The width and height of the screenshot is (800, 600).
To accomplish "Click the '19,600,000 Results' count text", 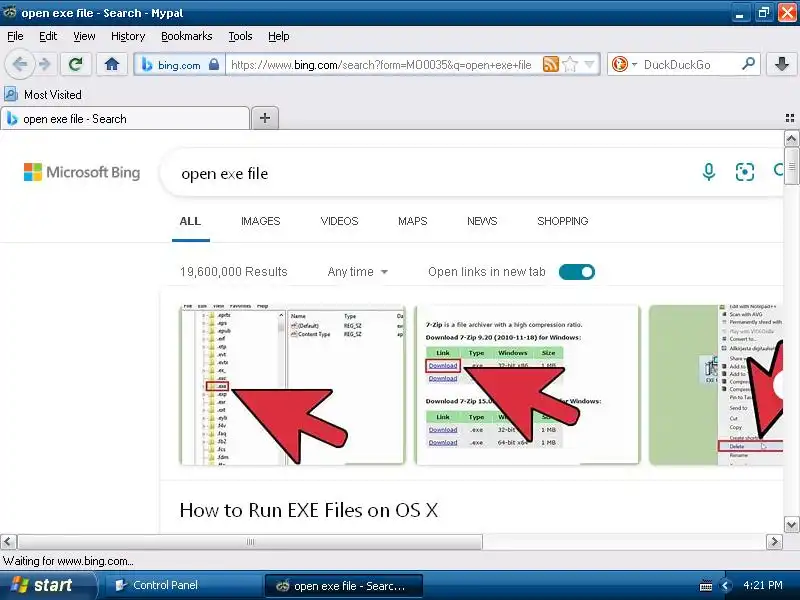I will 234,272.
